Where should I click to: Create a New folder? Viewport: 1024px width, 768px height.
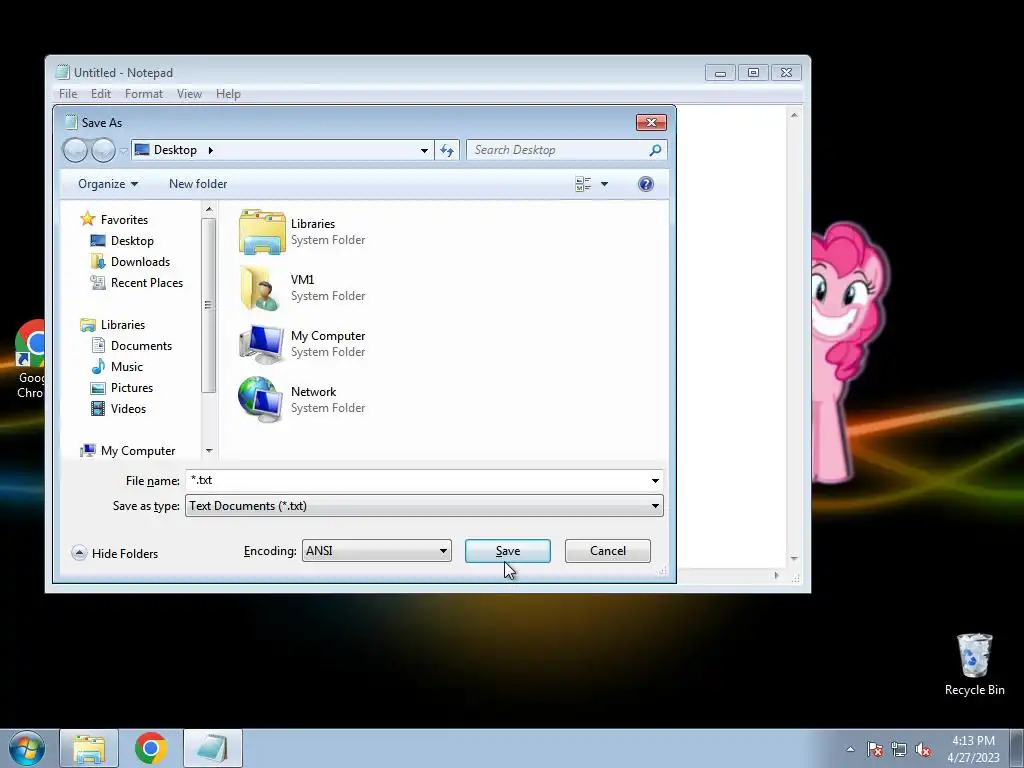pos(198,184)
